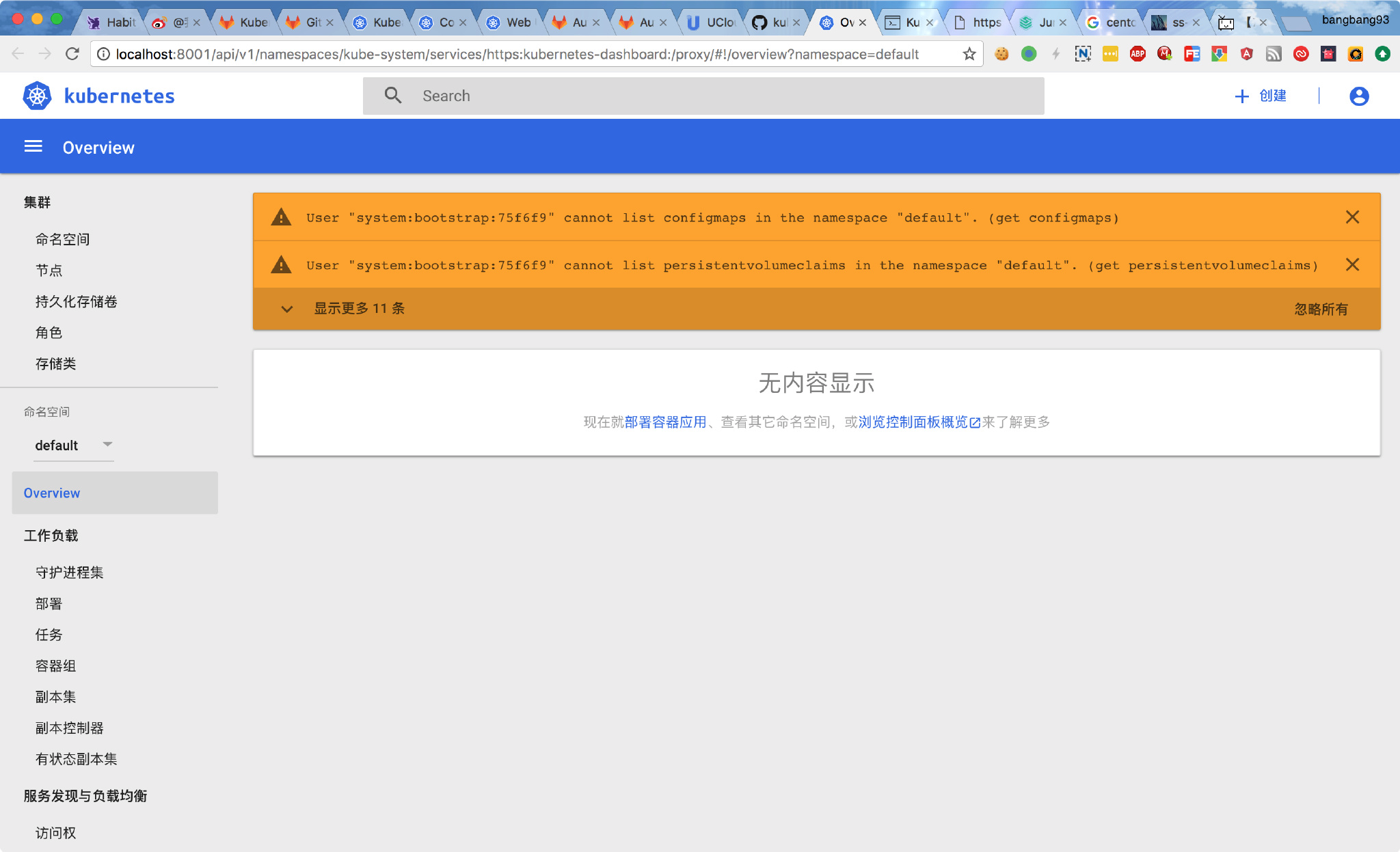Click the chevron arrow beside 显示更多

tap(287, 309)
